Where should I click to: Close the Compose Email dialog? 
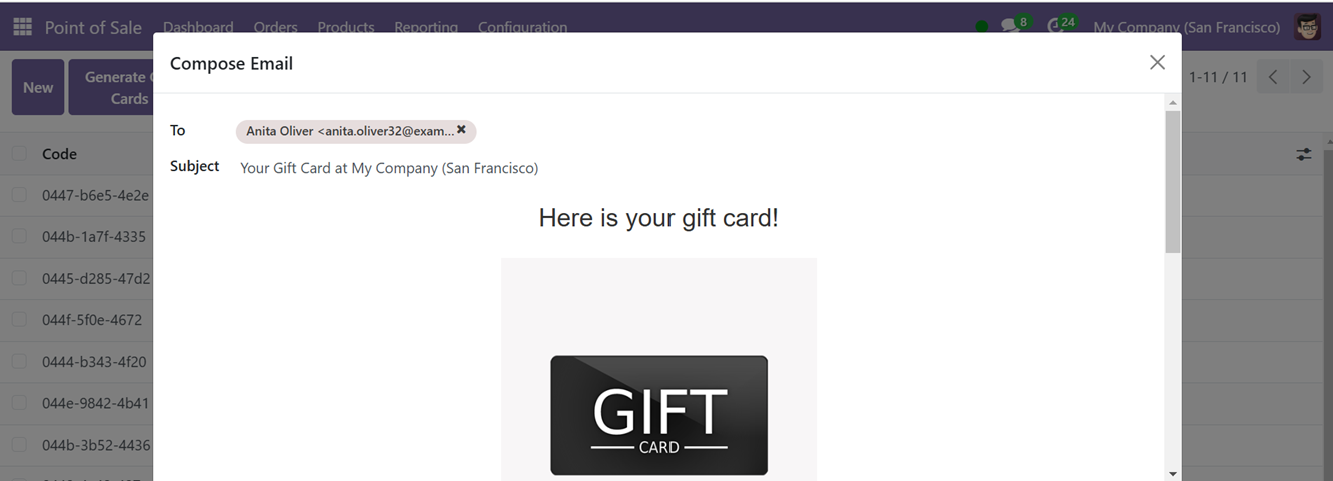tap(1157, 62)
